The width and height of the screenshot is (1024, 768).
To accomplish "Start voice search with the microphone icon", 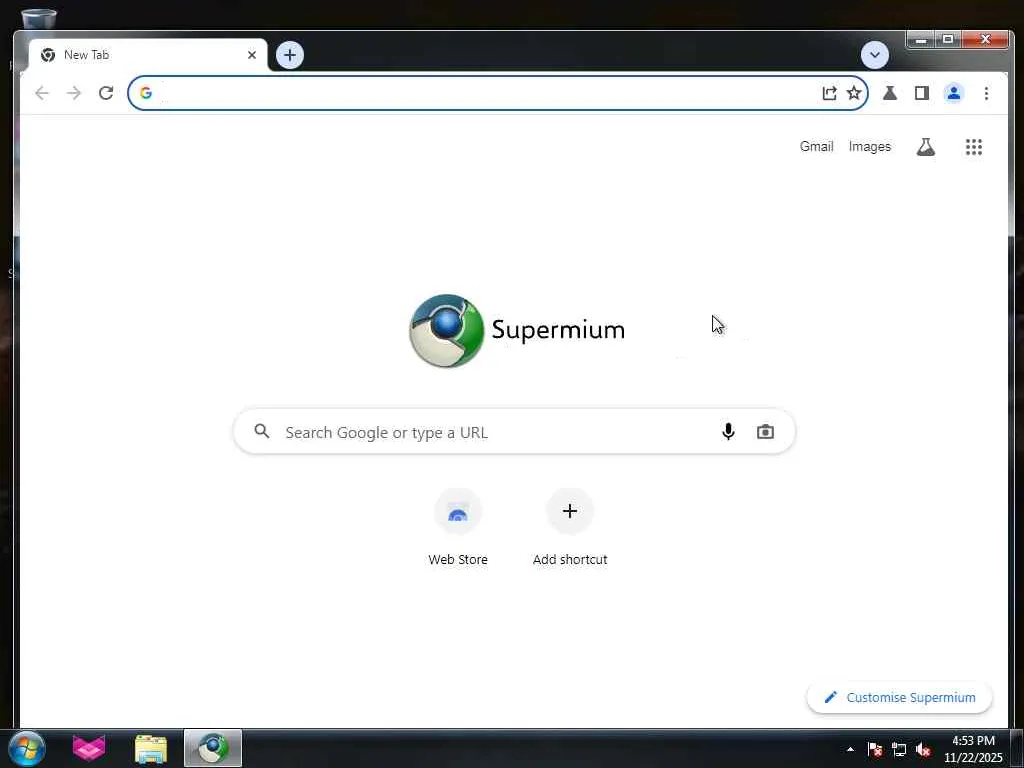I will click(x=728, y=432).
